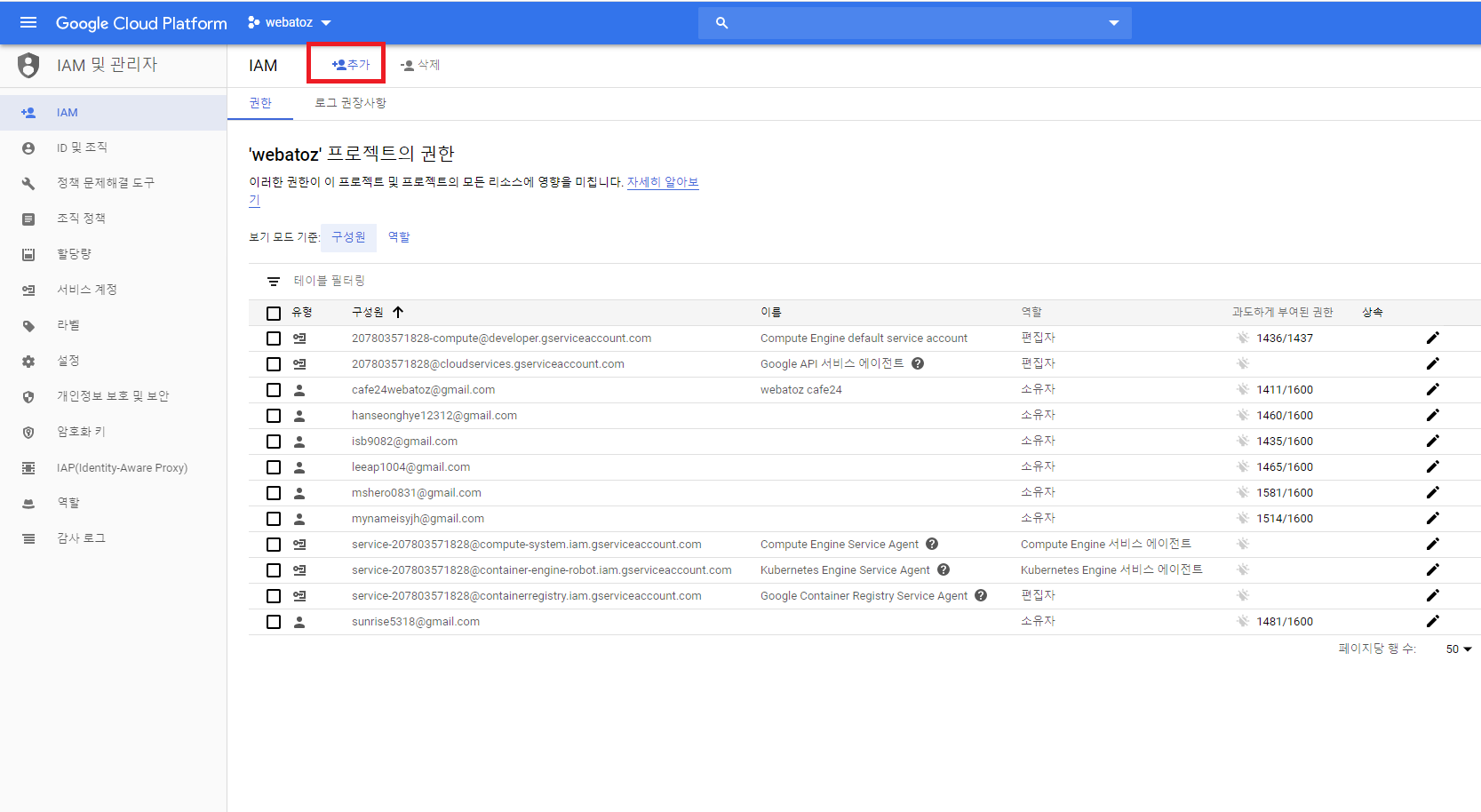Image resolution: width=1481 pixels, height=812 pixels.
Task: Edit permissions for mynameisyjh@gmail.com
Action: coord(1432,518)
